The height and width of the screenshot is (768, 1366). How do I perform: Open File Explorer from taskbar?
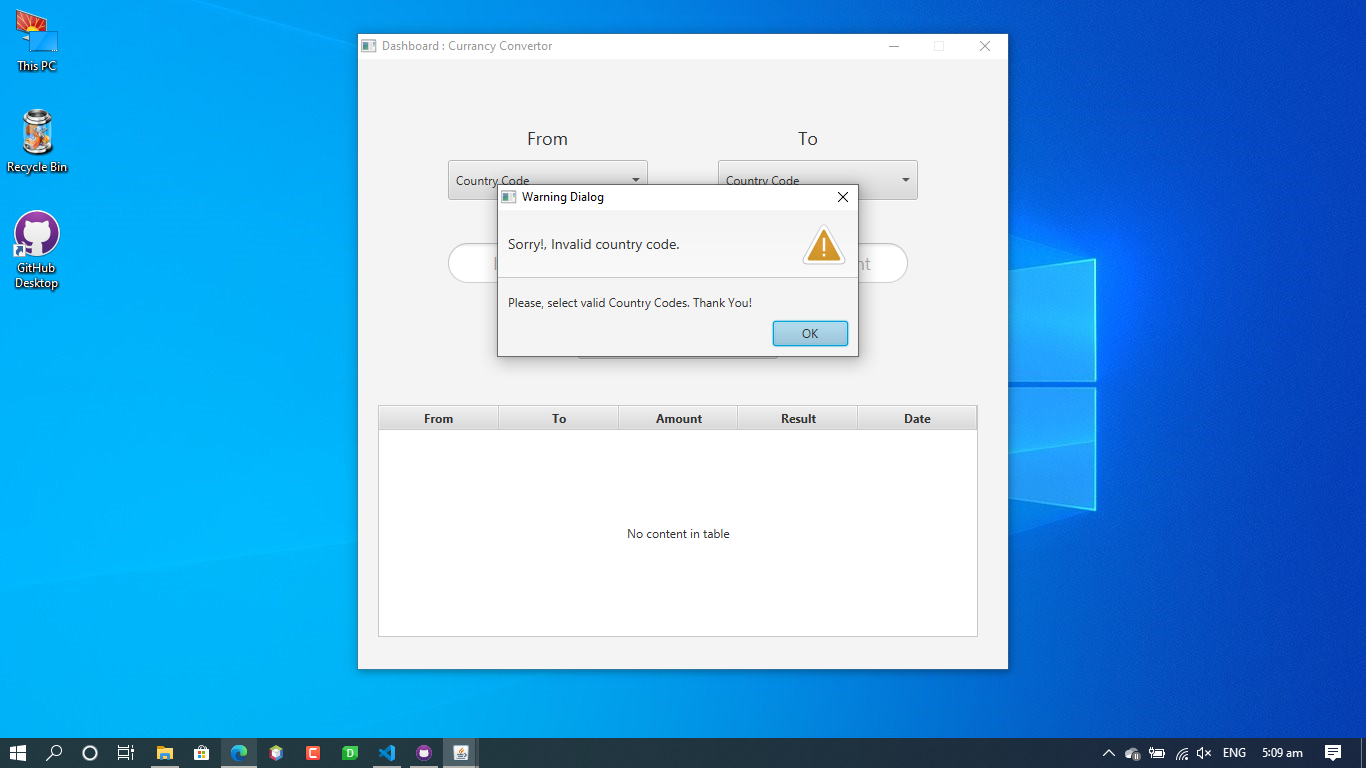[165, 753]
